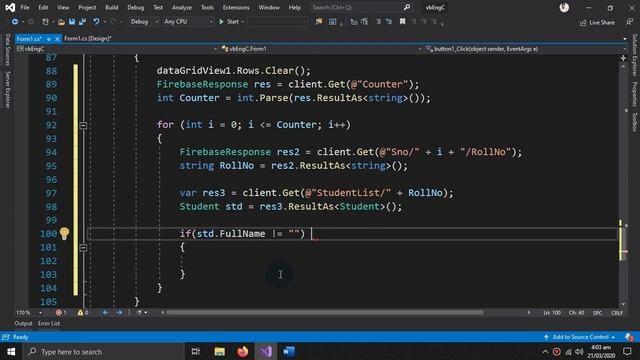Open the Analyze menu
This screenshot has height=360, width=640.
pyautogui.click(x=182, y=7)
